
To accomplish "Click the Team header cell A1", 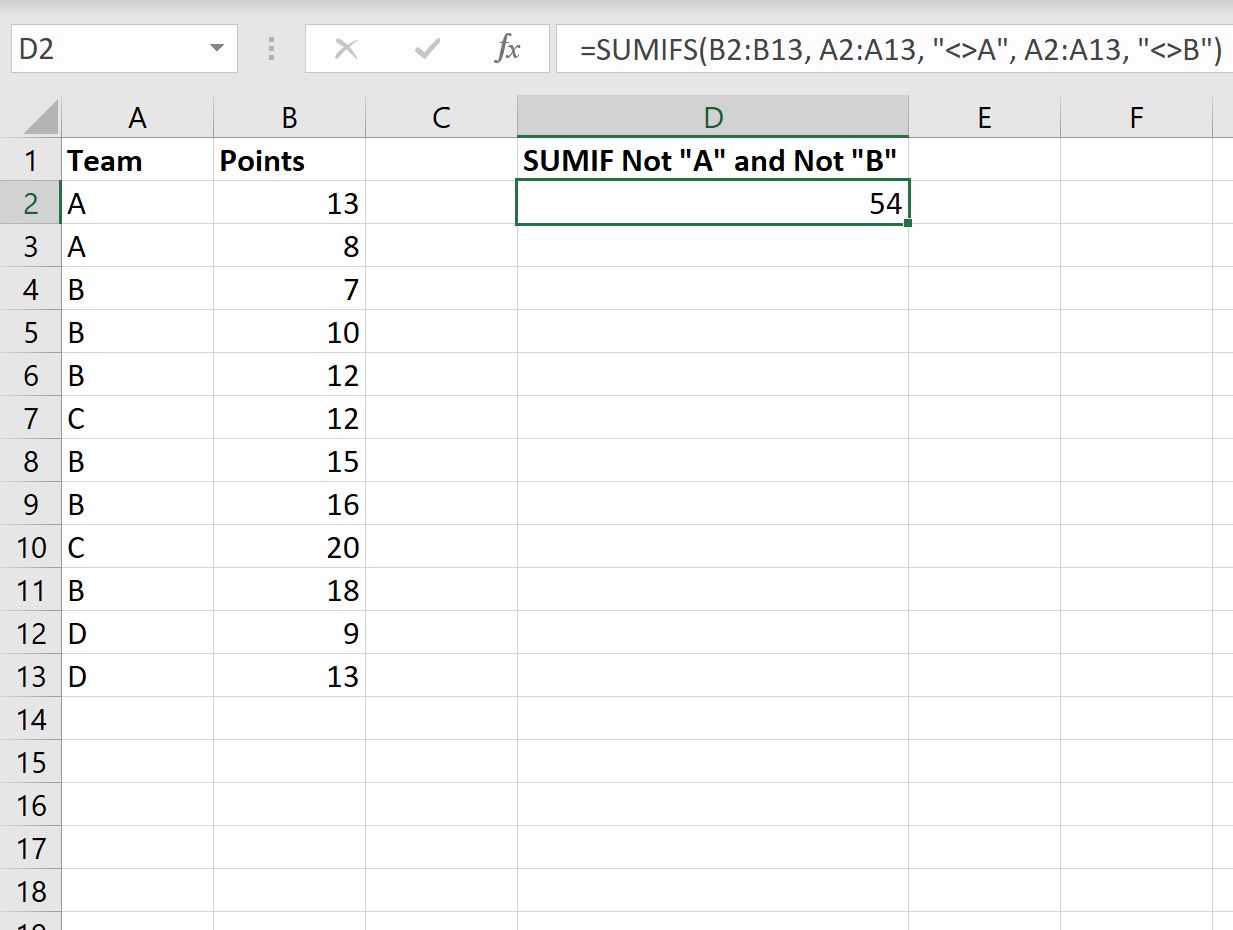I will click(x=137, y=160).
